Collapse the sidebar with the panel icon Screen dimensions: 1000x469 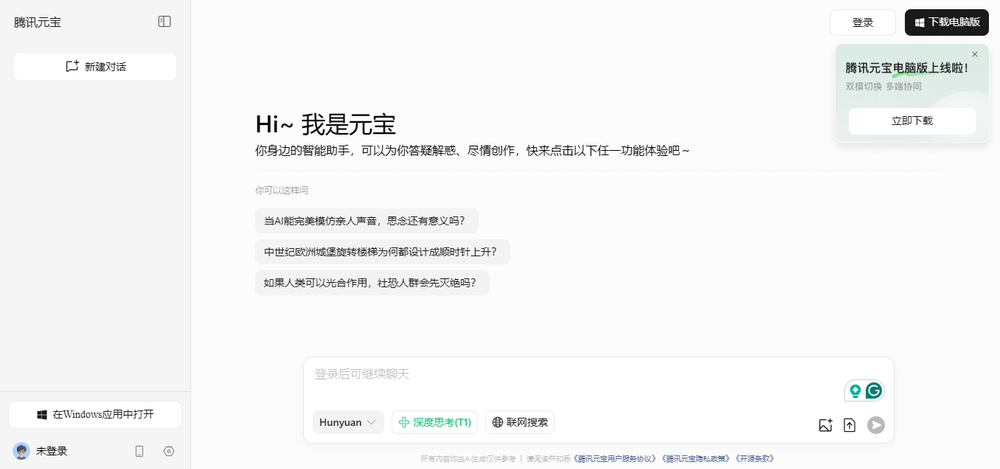point(165,22)
